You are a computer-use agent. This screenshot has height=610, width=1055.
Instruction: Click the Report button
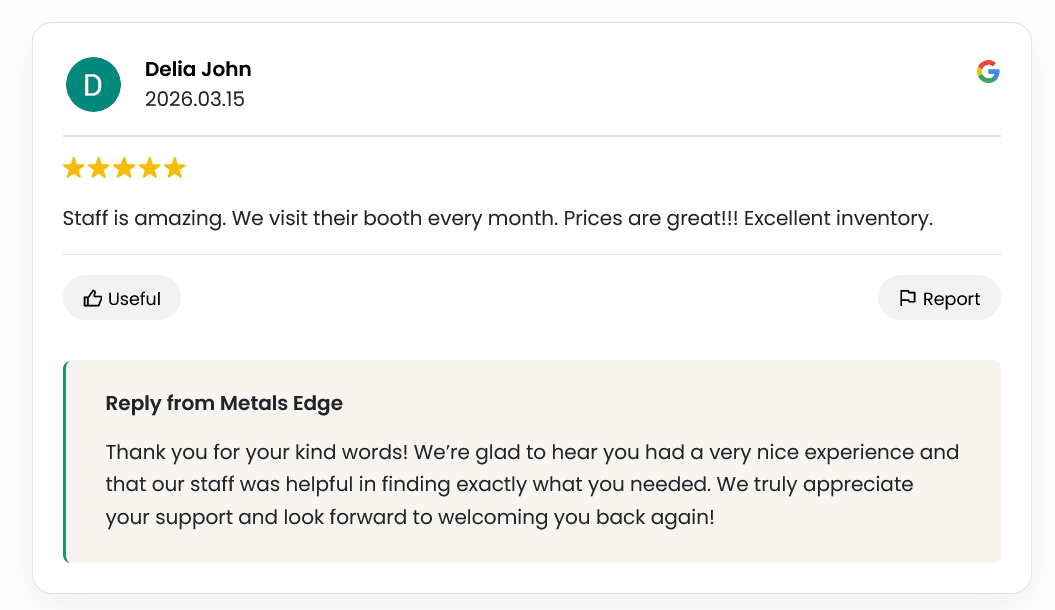[939, 297]
